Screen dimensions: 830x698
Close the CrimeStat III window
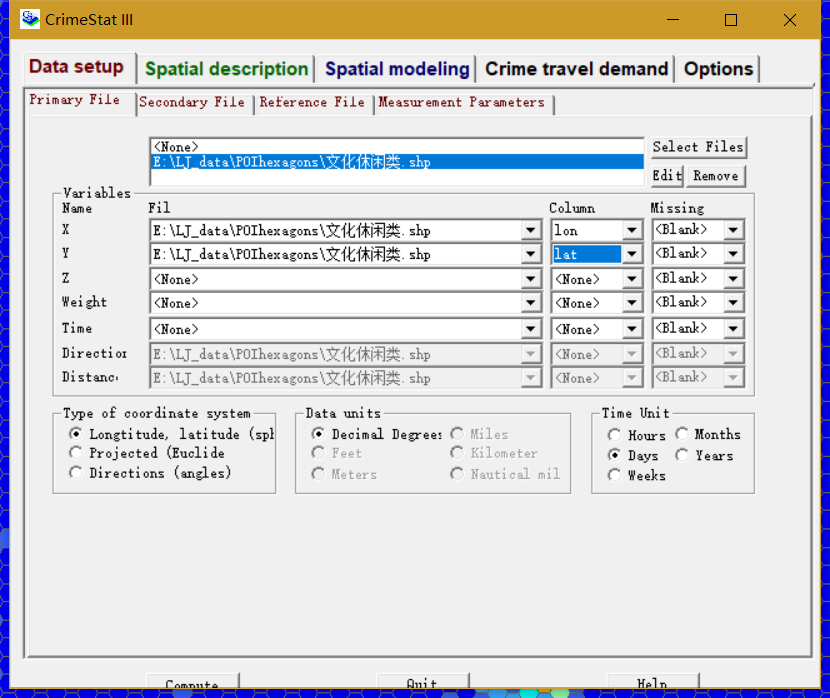click(790, 20)
